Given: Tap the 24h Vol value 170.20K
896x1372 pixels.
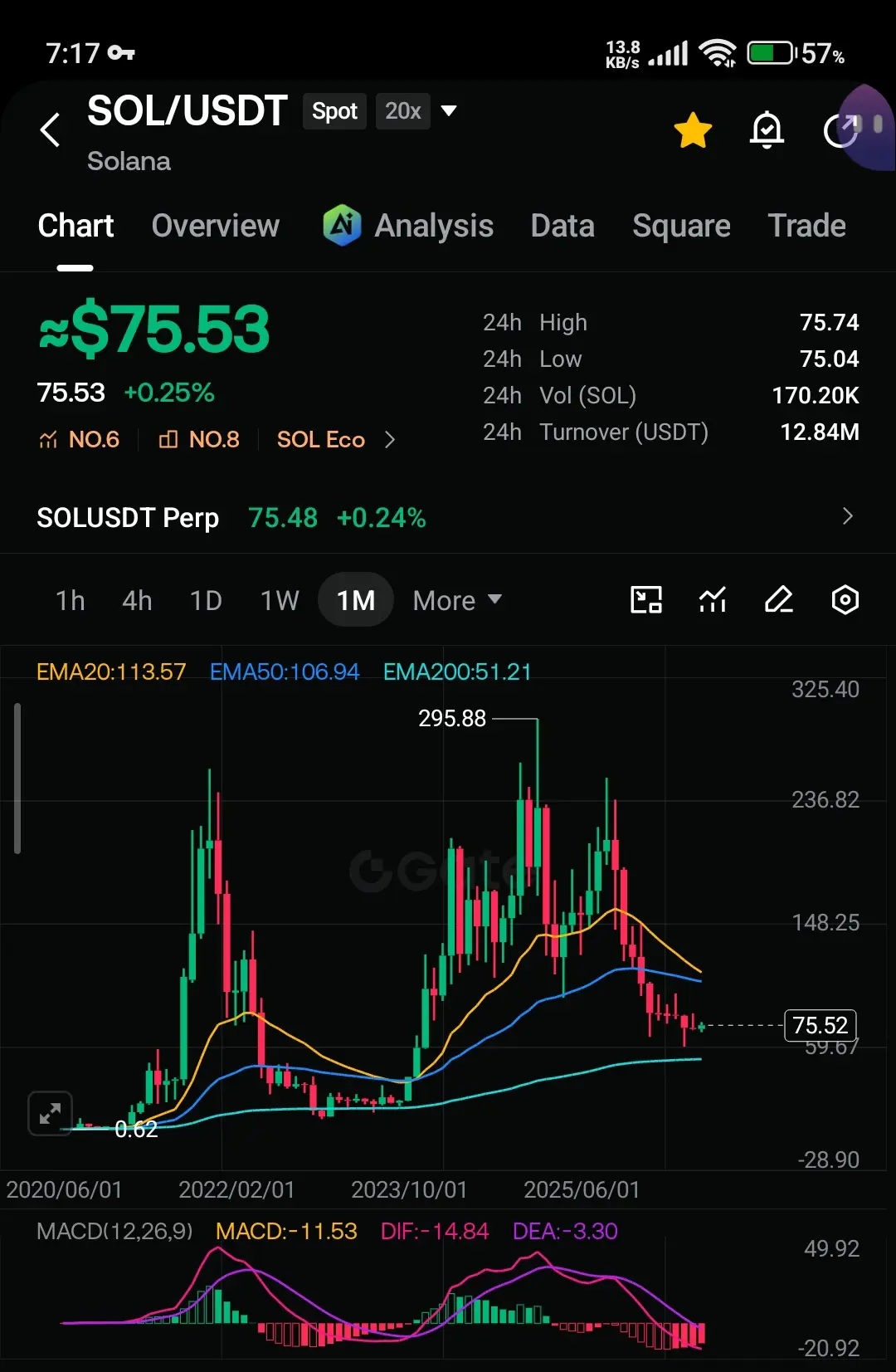Looking at the screenshot, I should 816,395.
